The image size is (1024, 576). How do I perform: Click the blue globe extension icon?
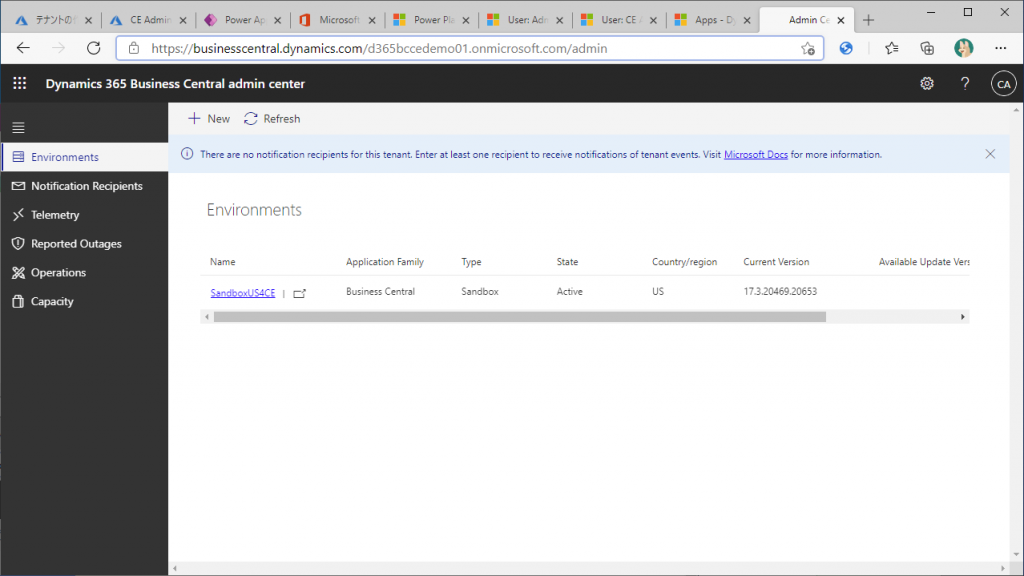click(846, 48)
